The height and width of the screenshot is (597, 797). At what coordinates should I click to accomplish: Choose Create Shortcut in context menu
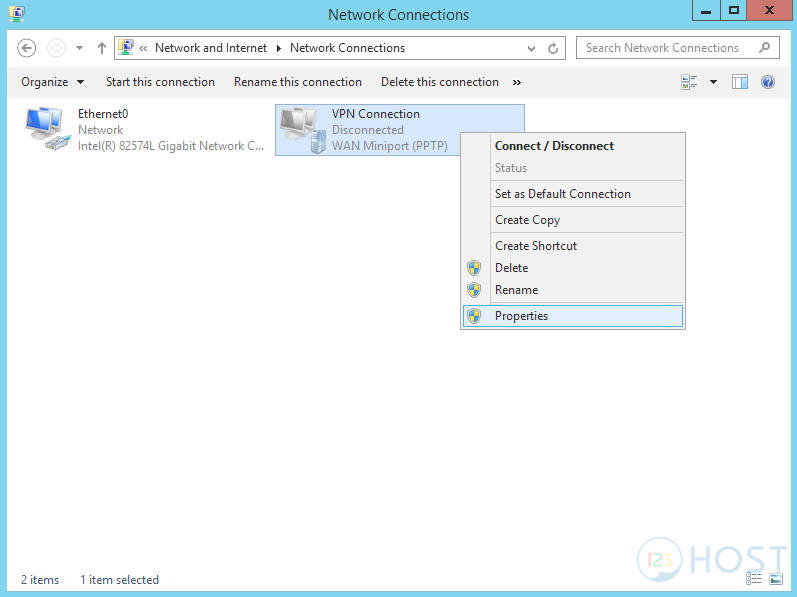click(573, 246)
